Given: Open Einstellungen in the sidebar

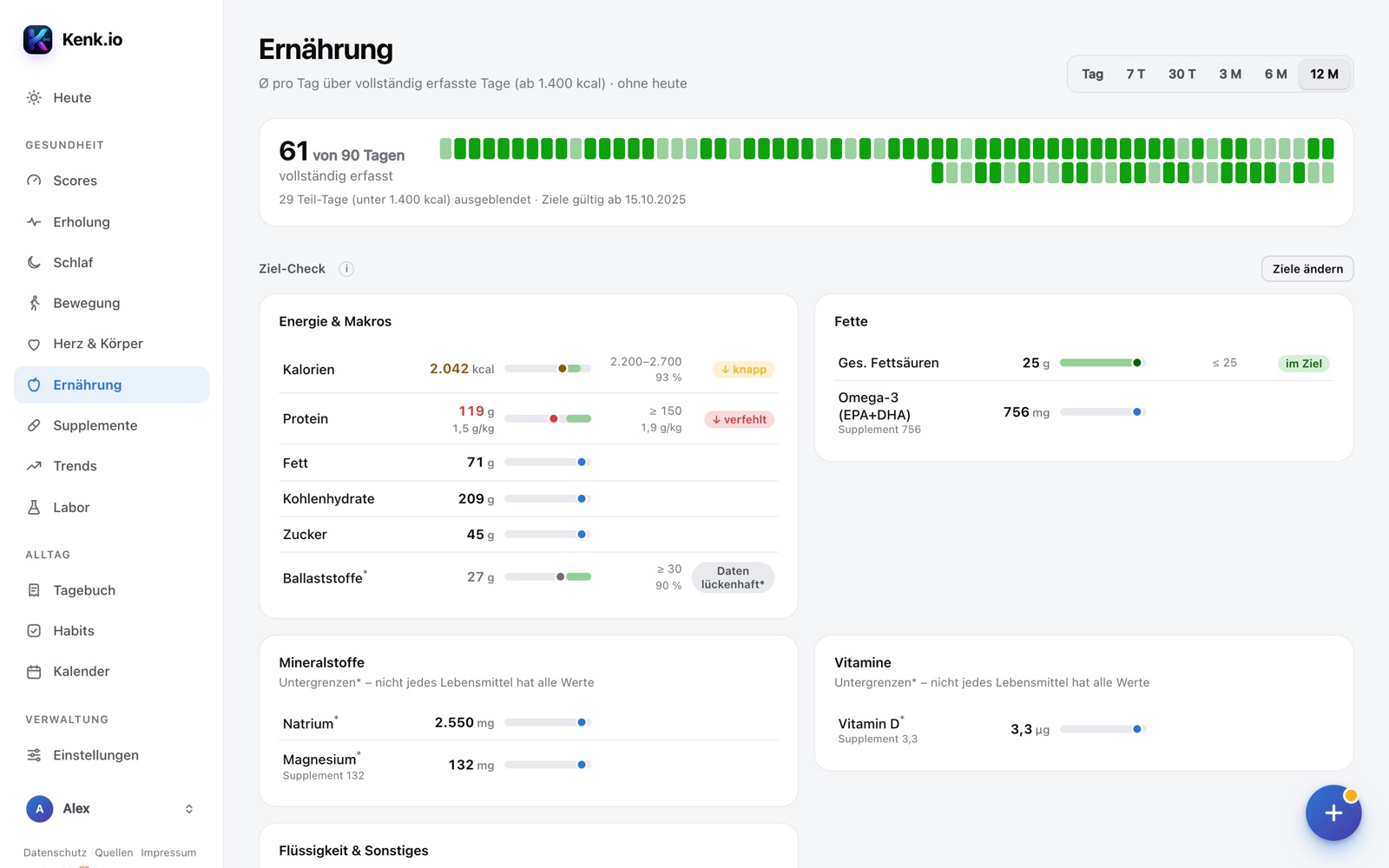Looking at the screenshot, I should (111, 755).
